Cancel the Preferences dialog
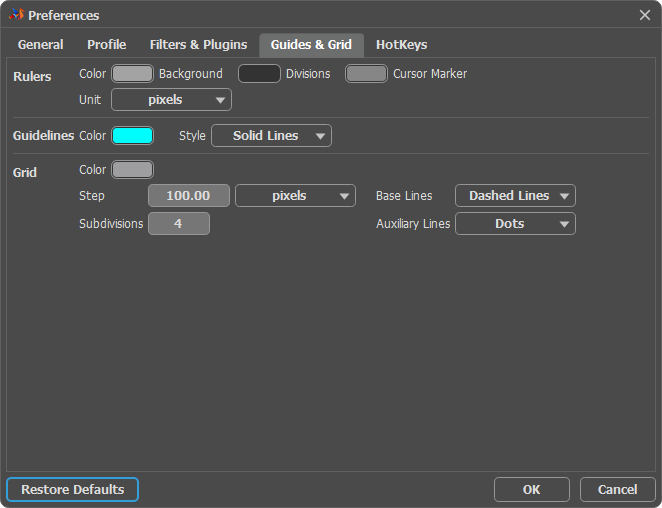Image resolution: width=662 pixels, height=508 pixels. click(617, 489)
